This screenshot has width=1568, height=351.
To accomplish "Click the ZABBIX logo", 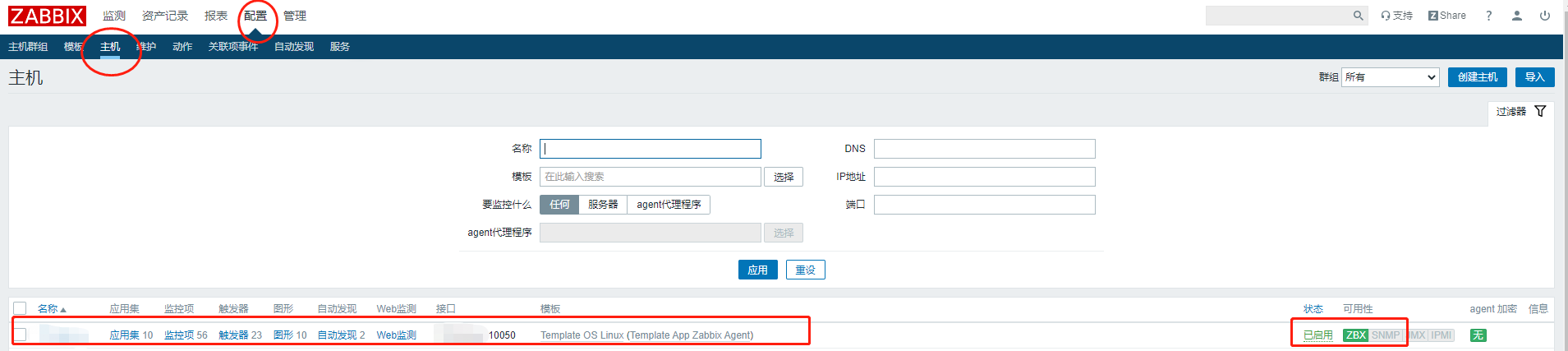I will [x=47, y=16].
